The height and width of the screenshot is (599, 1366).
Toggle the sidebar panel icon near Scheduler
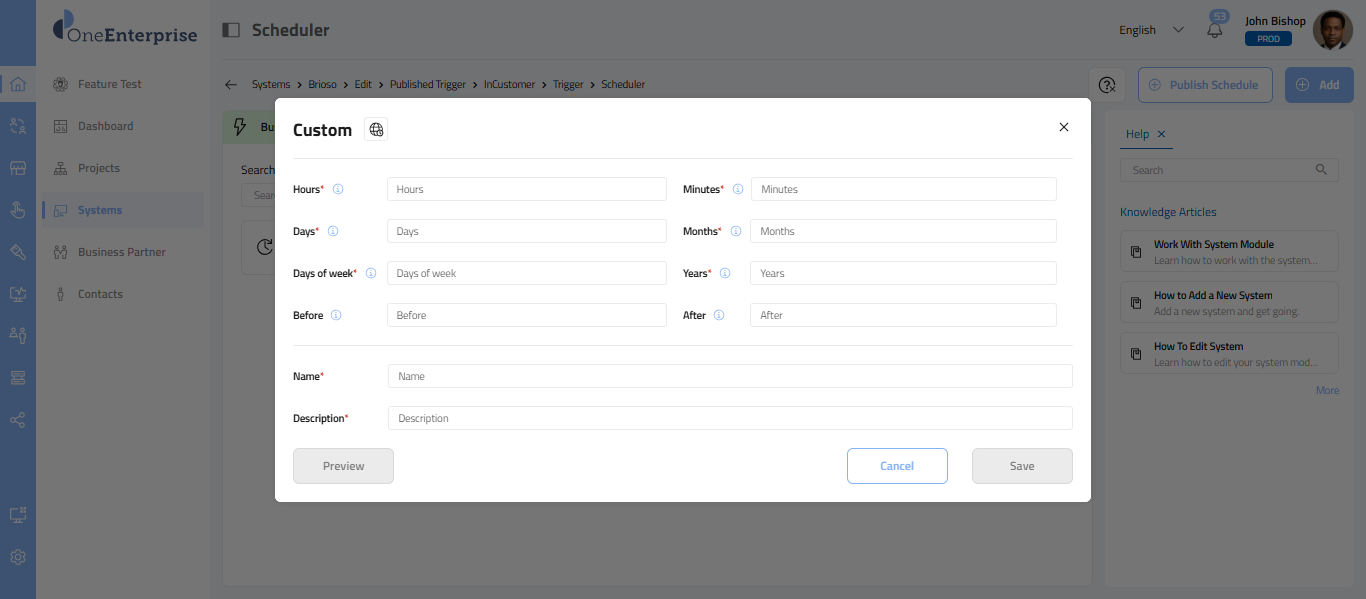231,30
